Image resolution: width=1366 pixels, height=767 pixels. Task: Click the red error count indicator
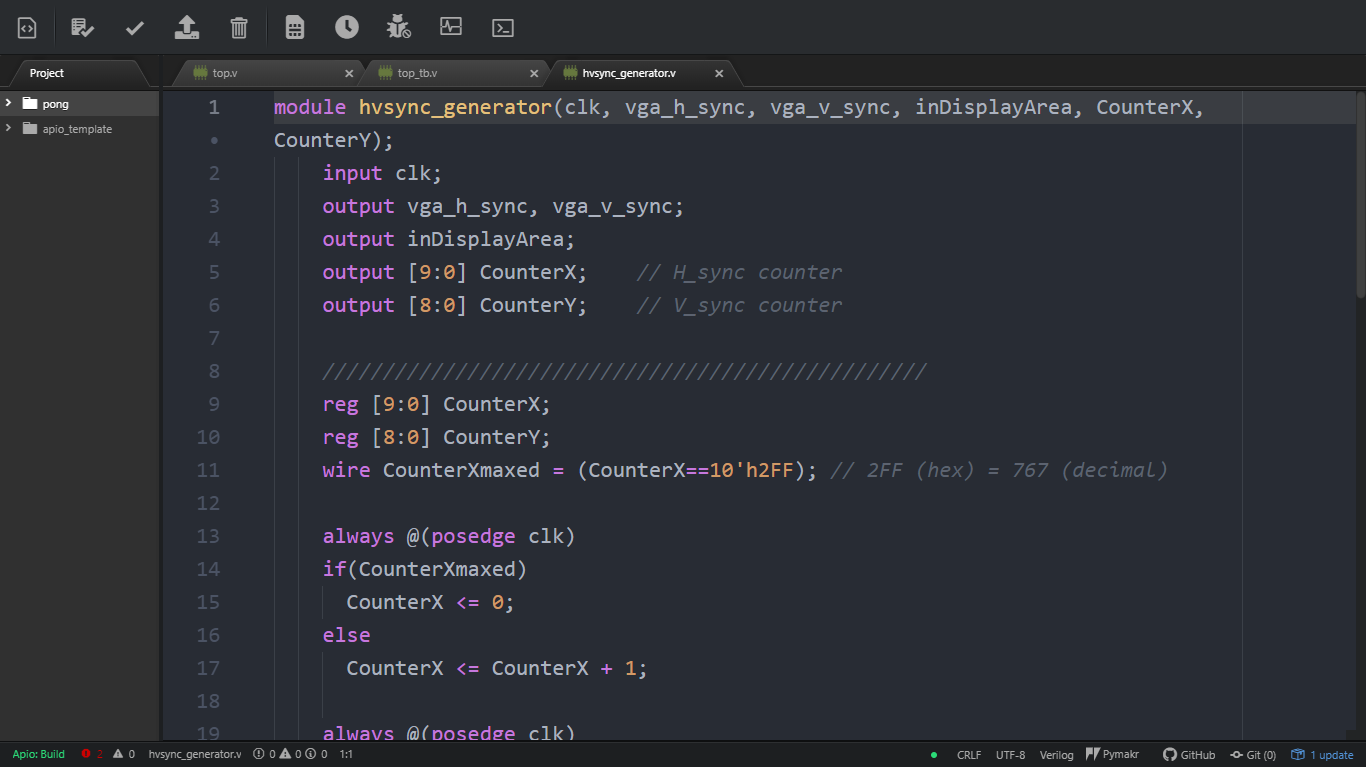coord(92,754)
